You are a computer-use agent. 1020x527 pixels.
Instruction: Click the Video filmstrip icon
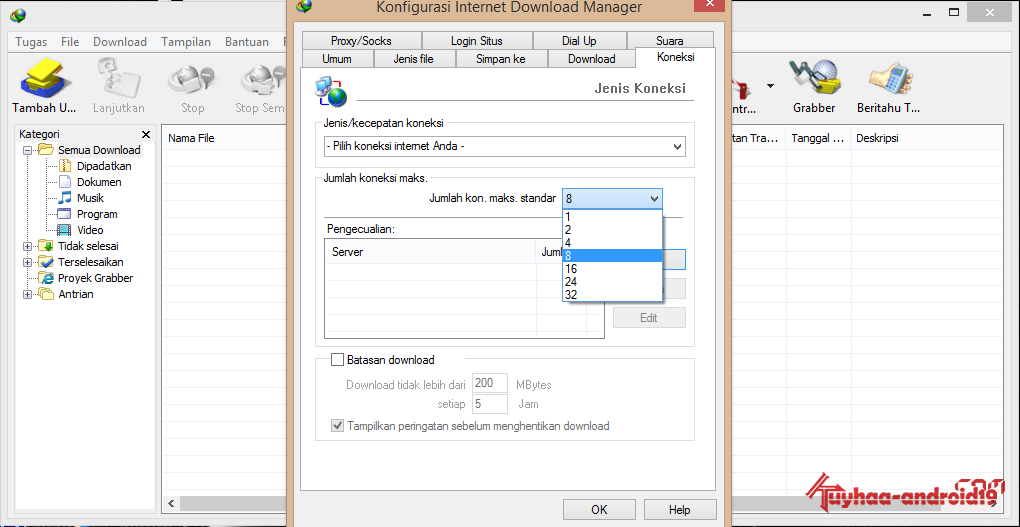(64, 230)
